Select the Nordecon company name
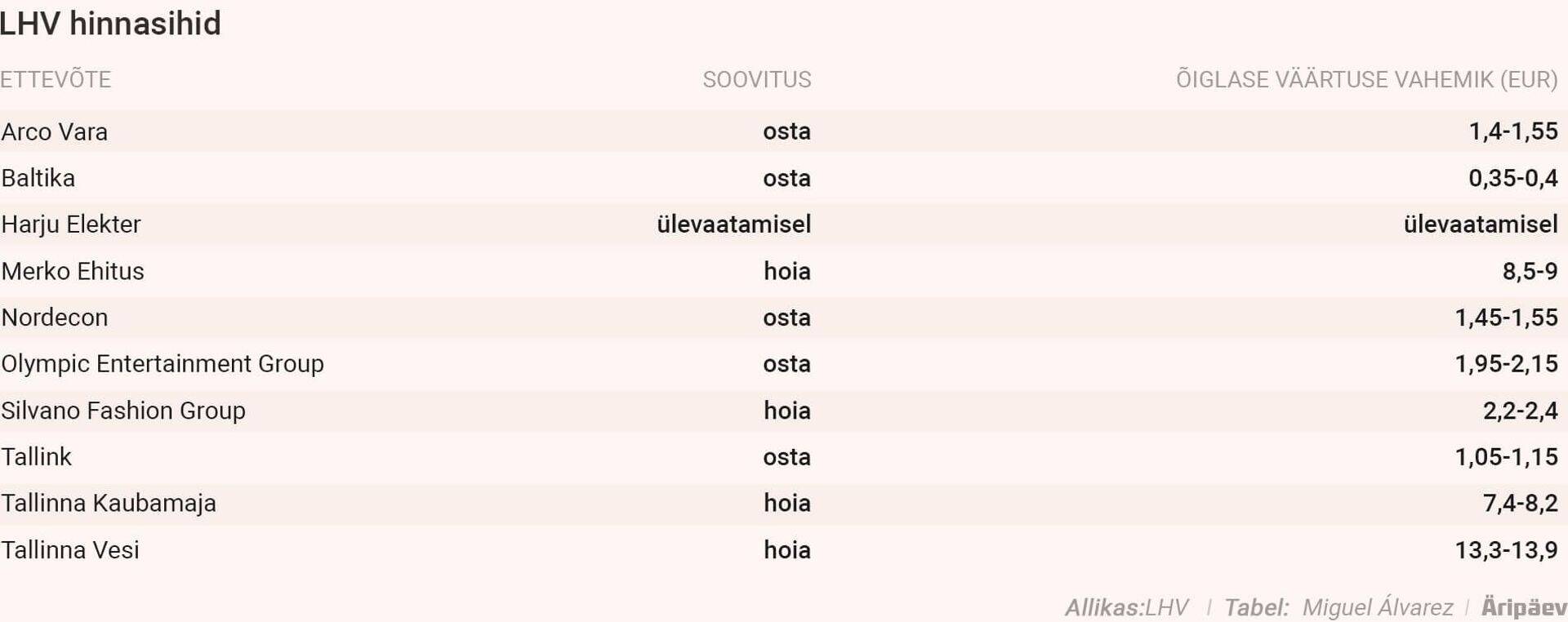Viewport: 1568px width, 622px height. (55, 318)
